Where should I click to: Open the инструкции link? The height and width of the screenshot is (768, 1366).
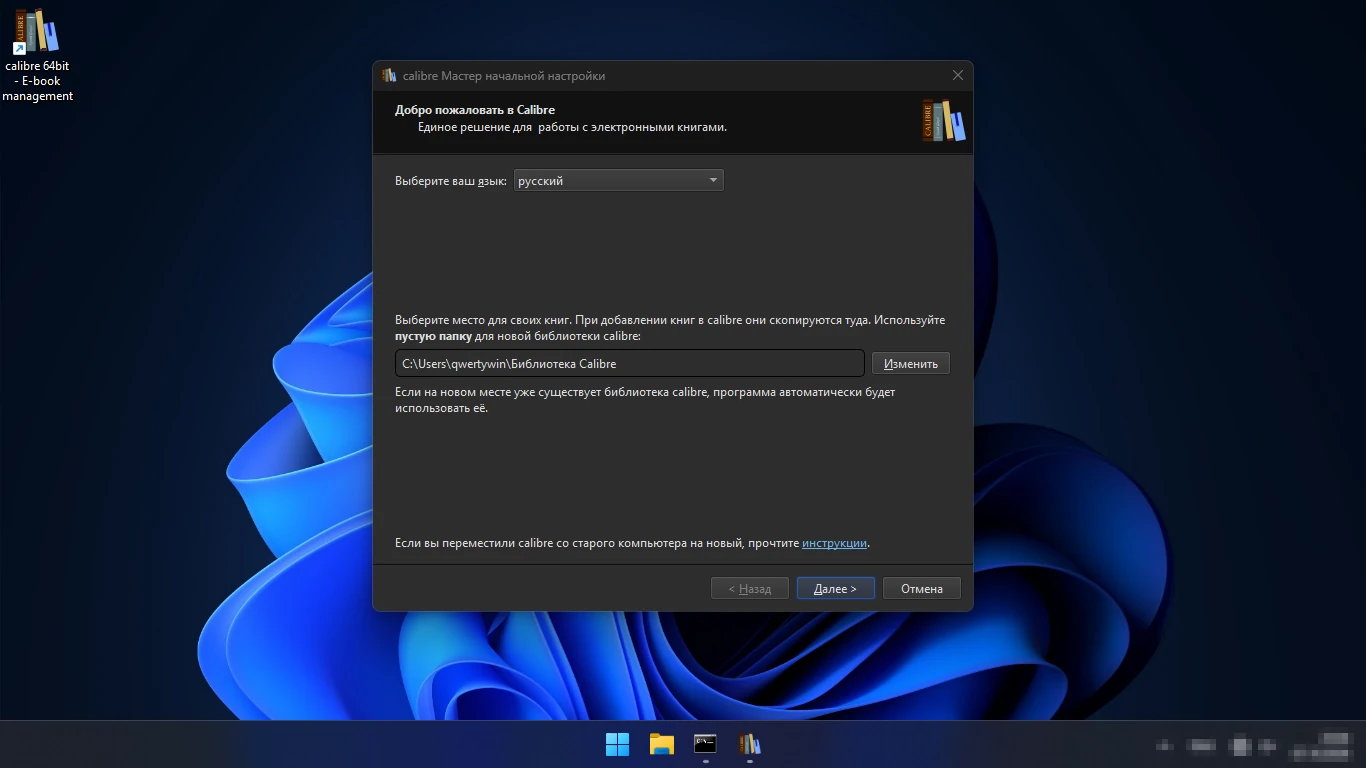[834, 543]
